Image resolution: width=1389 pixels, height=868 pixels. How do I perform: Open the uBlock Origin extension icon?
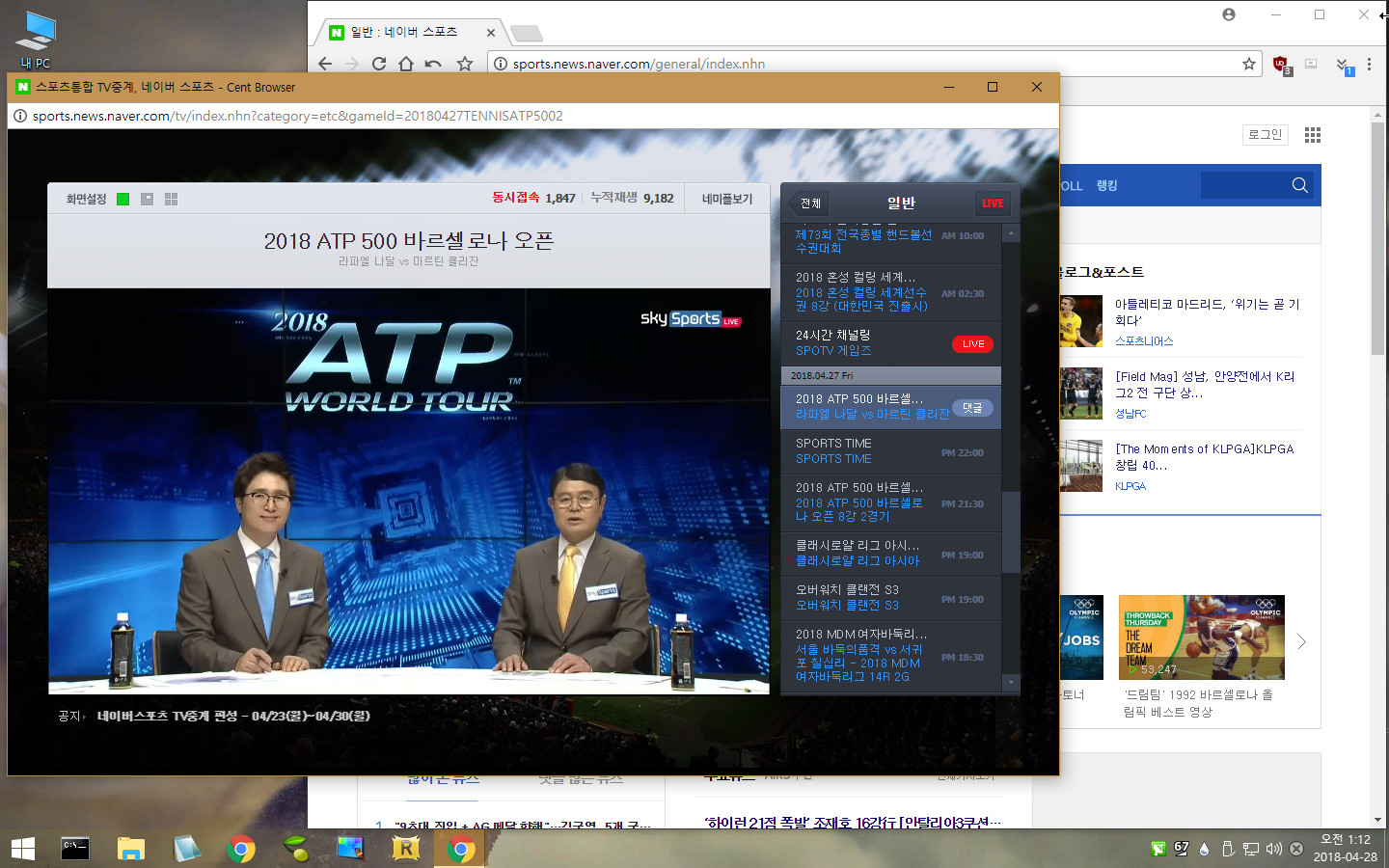(x=1281, y=65)
